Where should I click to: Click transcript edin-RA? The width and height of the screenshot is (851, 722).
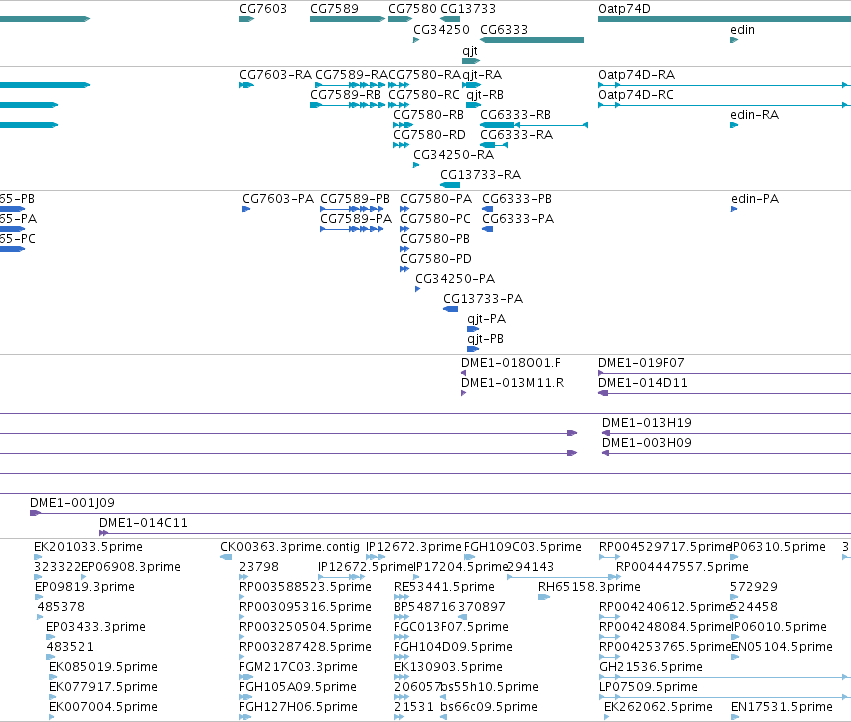click(x=754, y=115)
